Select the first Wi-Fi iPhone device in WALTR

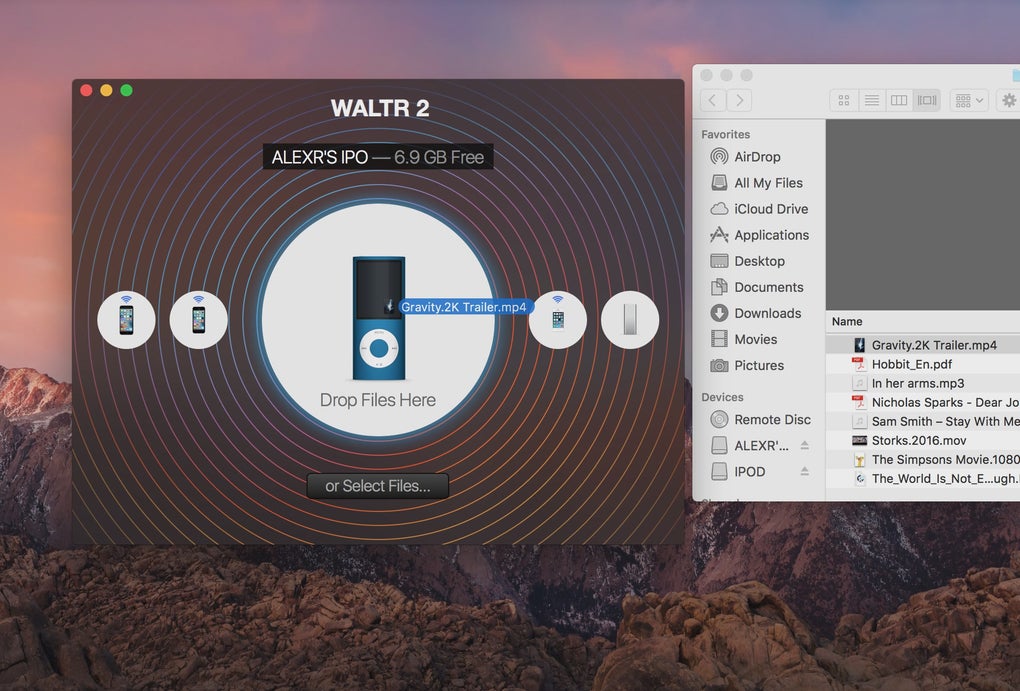[x=126, y=319]
